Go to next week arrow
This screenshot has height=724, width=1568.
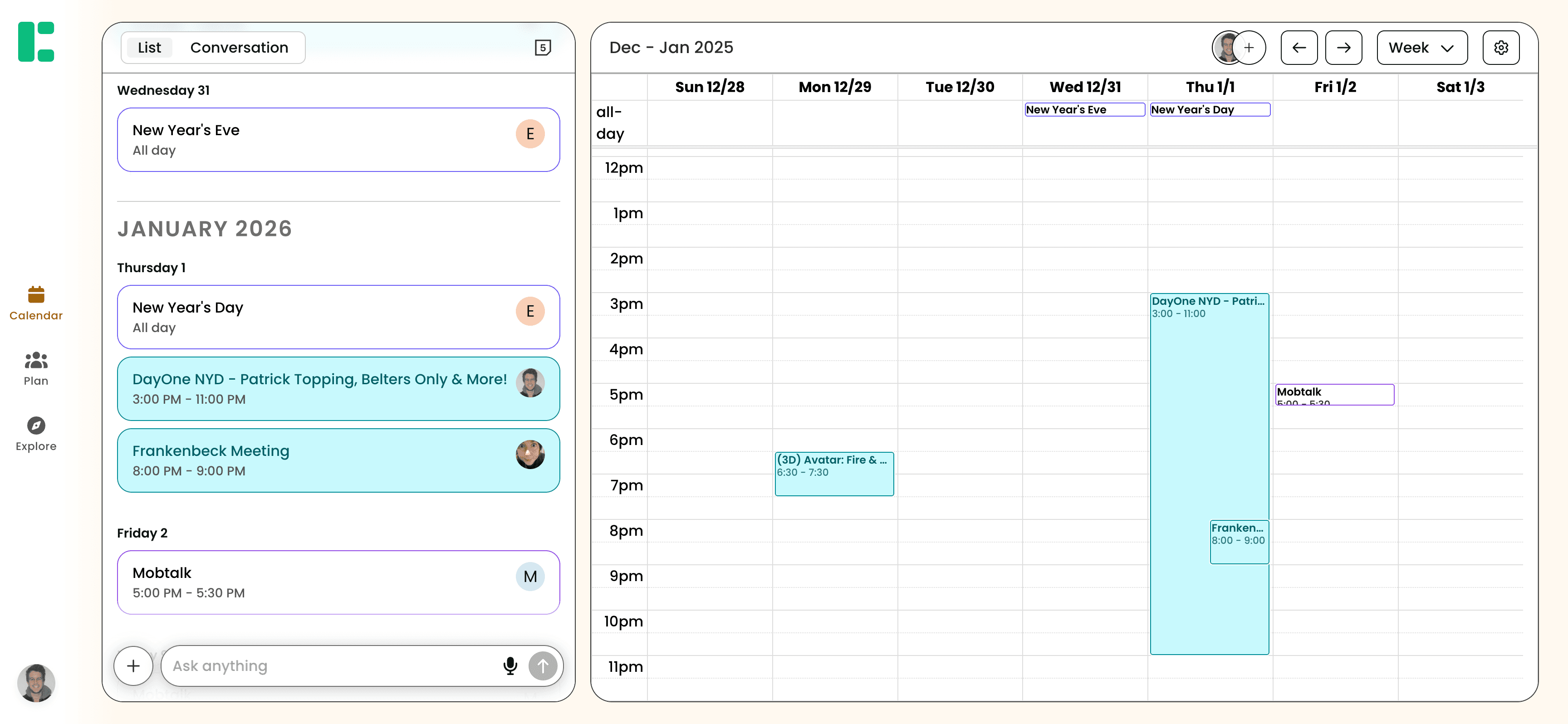click(x=1343, y=48)
